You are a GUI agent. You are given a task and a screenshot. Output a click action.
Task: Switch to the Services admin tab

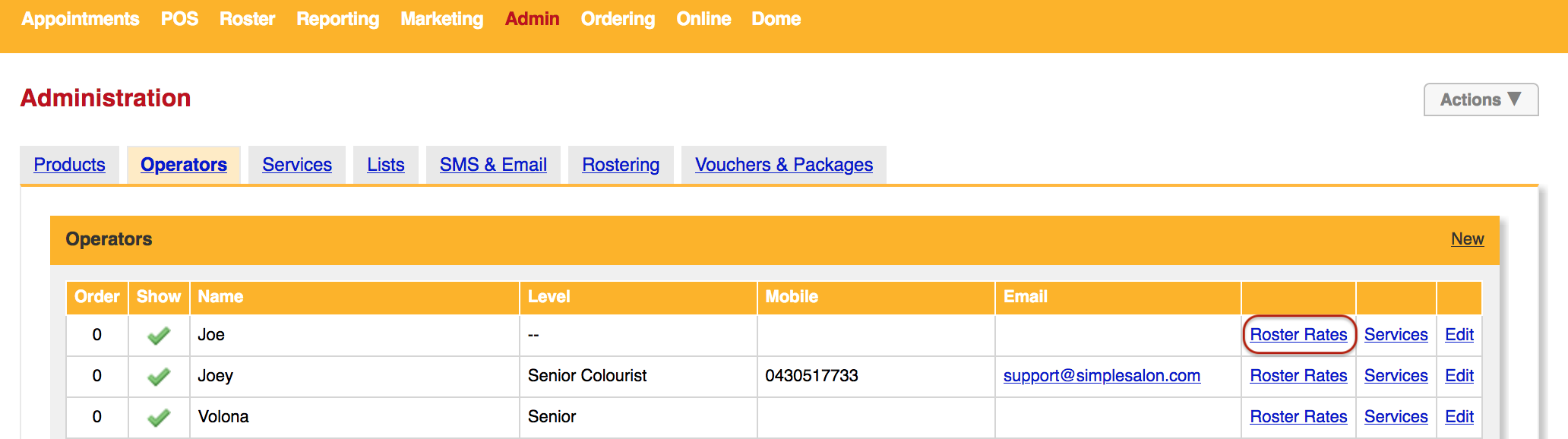(297, 165)
